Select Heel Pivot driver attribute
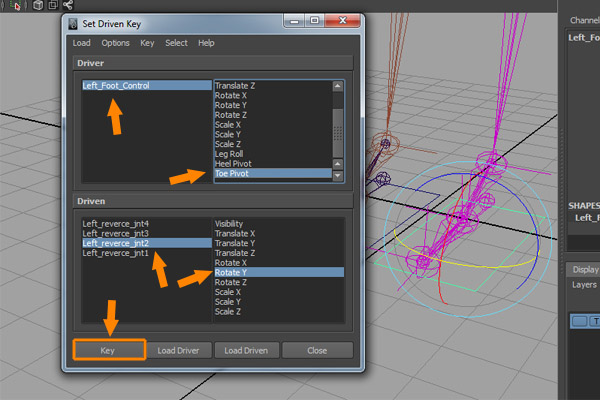This screenshot has height=400, width=600. [235, 163]
